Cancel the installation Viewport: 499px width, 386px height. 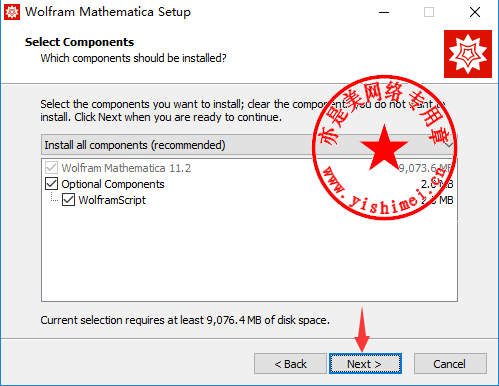pos(450,364)
